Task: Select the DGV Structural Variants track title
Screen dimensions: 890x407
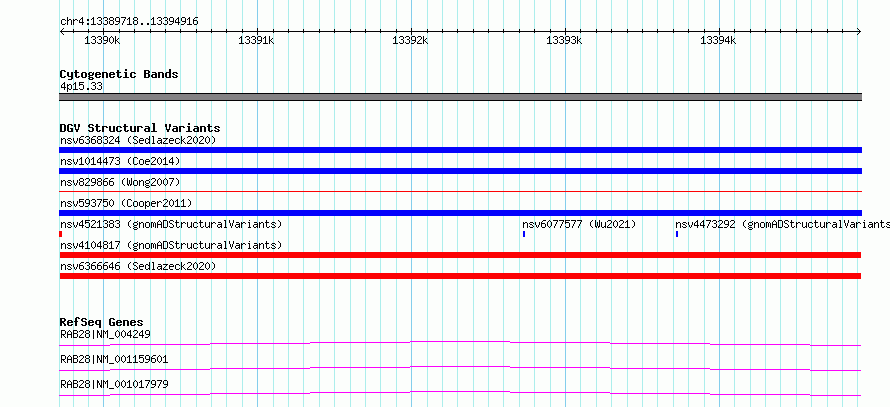Action: click(x=140, y=128)
